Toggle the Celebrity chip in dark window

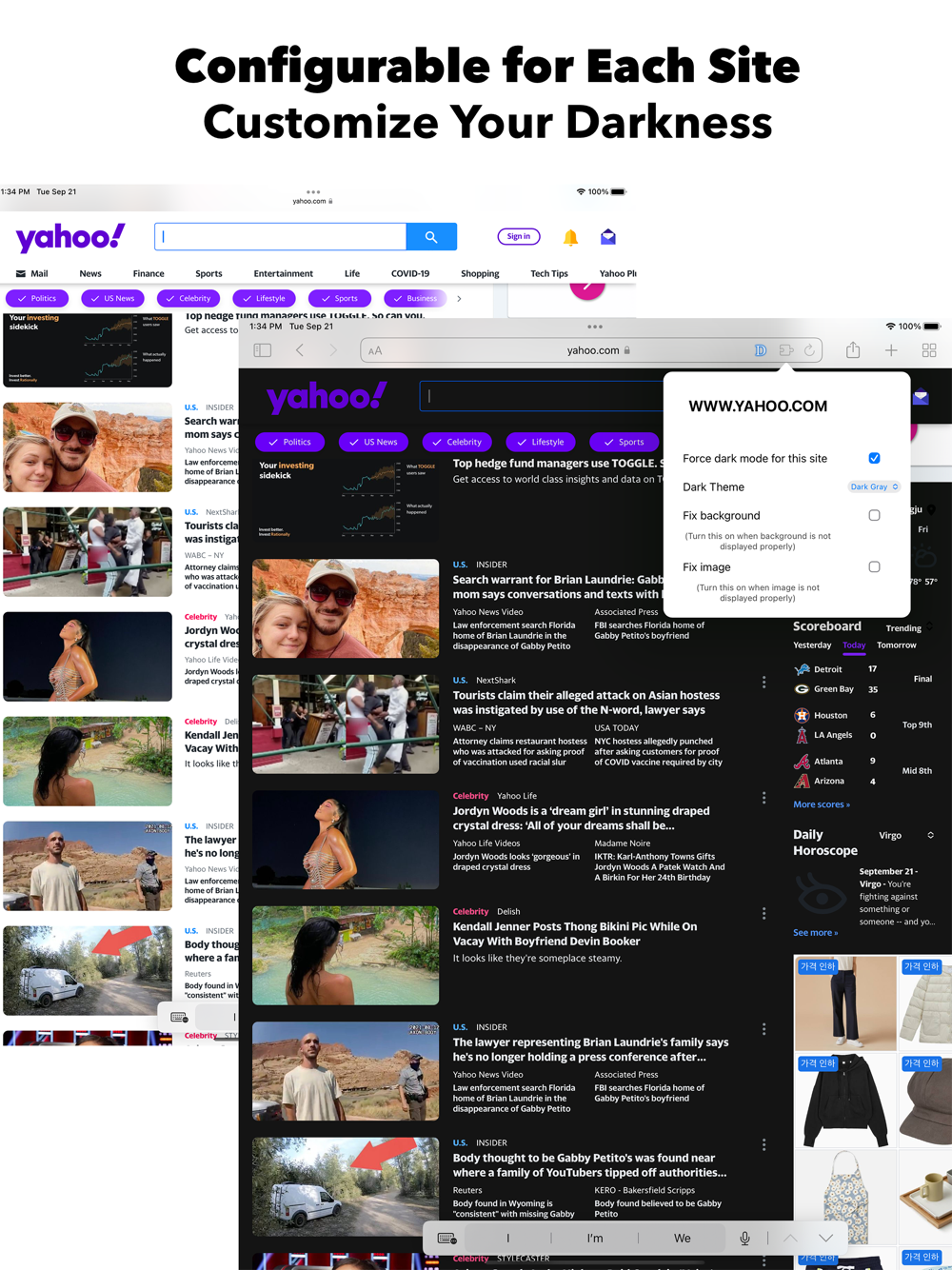pos(456,442)
